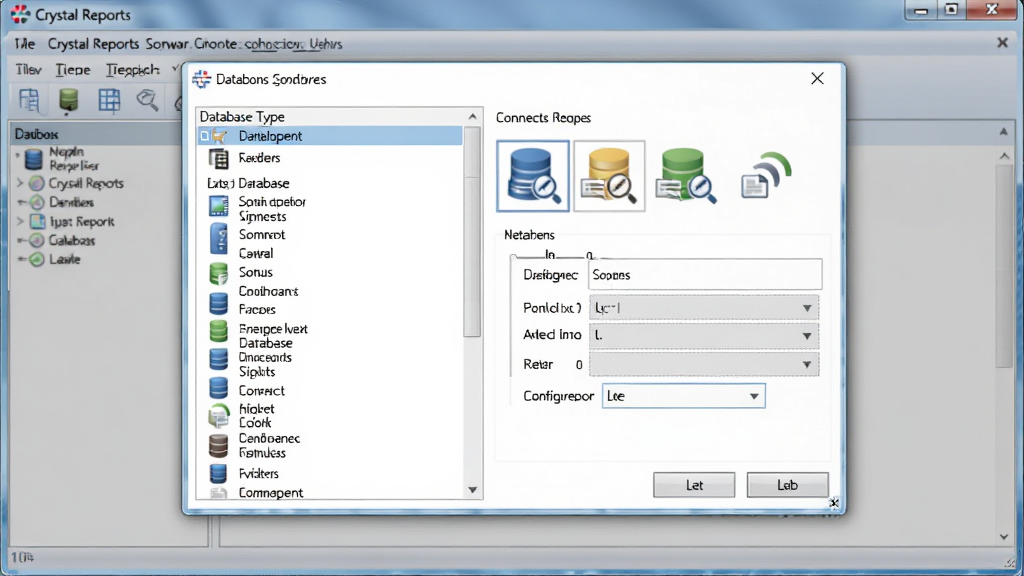This screenshot has height=576, width=1024.
Task: Select the green database search connection icon
Action: [x=686, y=175]
